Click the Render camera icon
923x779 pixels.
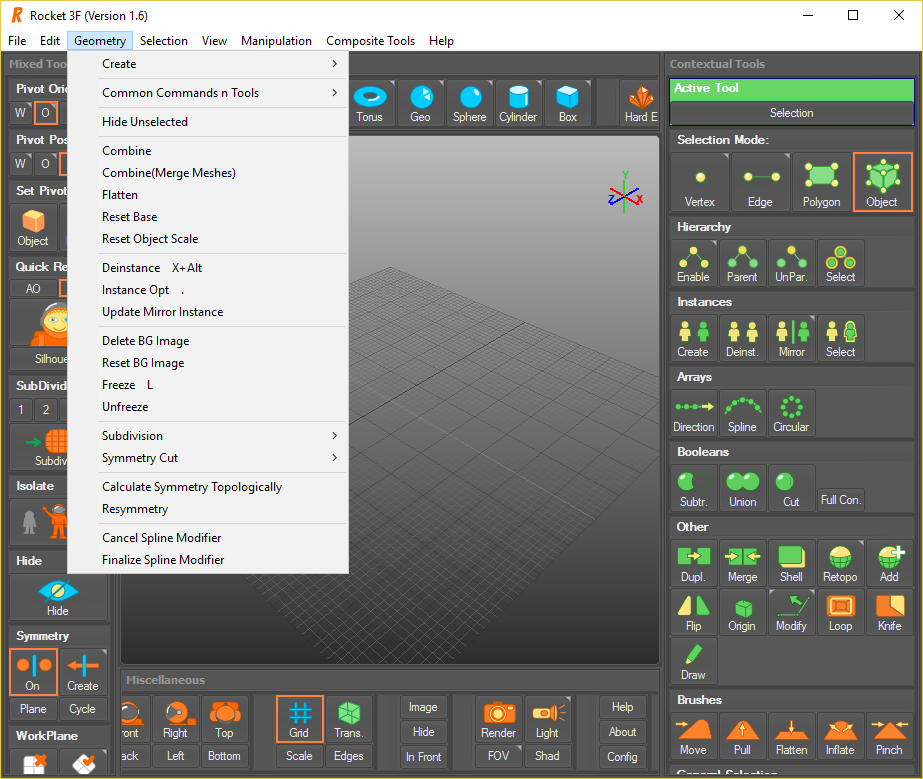point(498,719)
